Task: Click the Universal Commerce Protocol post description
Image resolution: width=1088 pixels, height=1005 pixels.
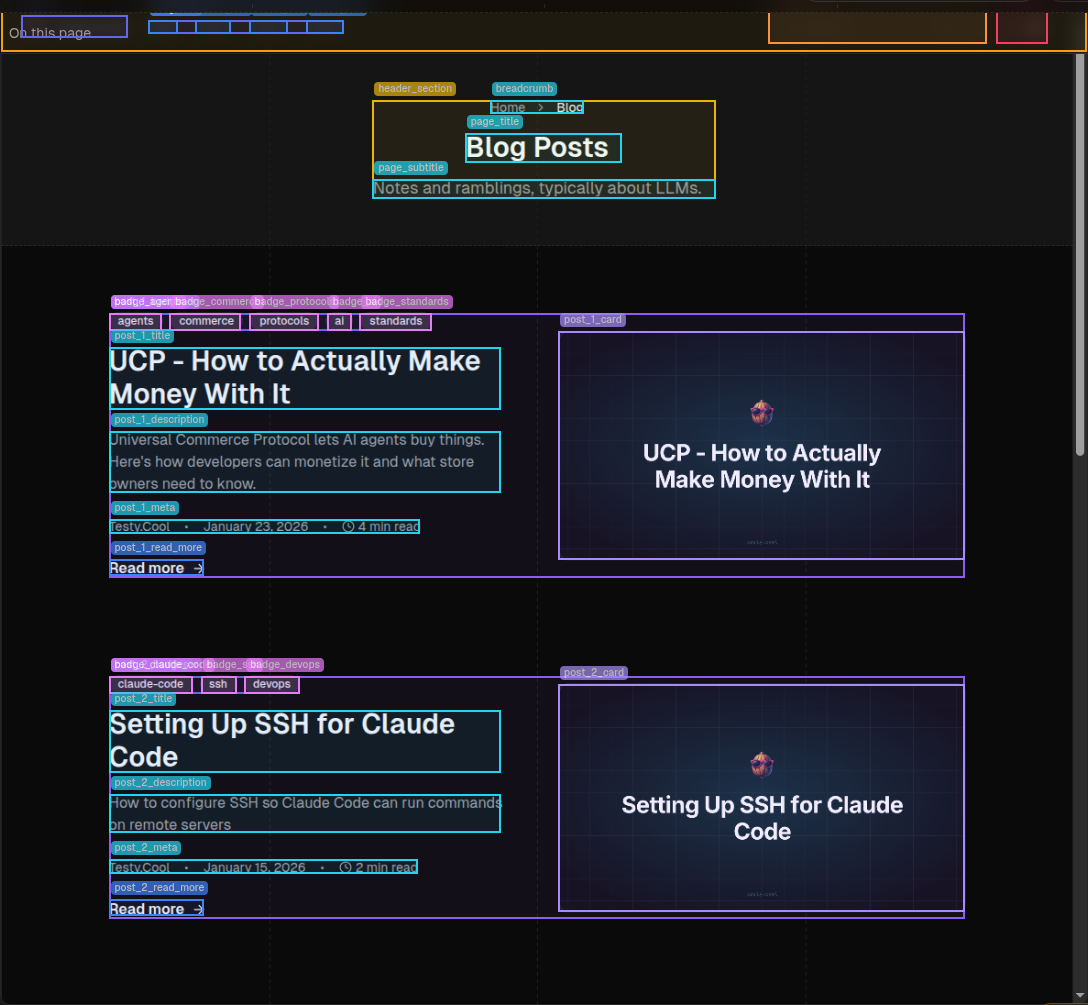Action: [x=305, y=462]
